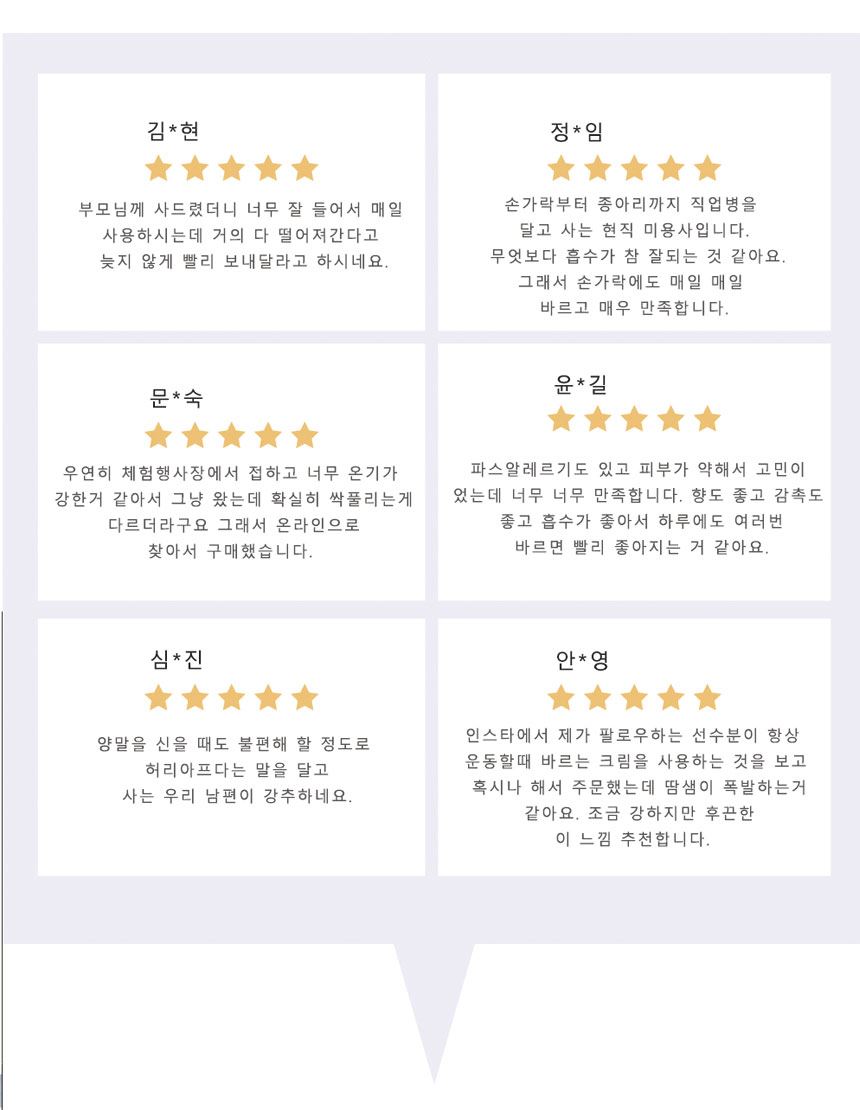Open reviewer name 안*영
The image size is (860, 1110).
coord(582,660)
